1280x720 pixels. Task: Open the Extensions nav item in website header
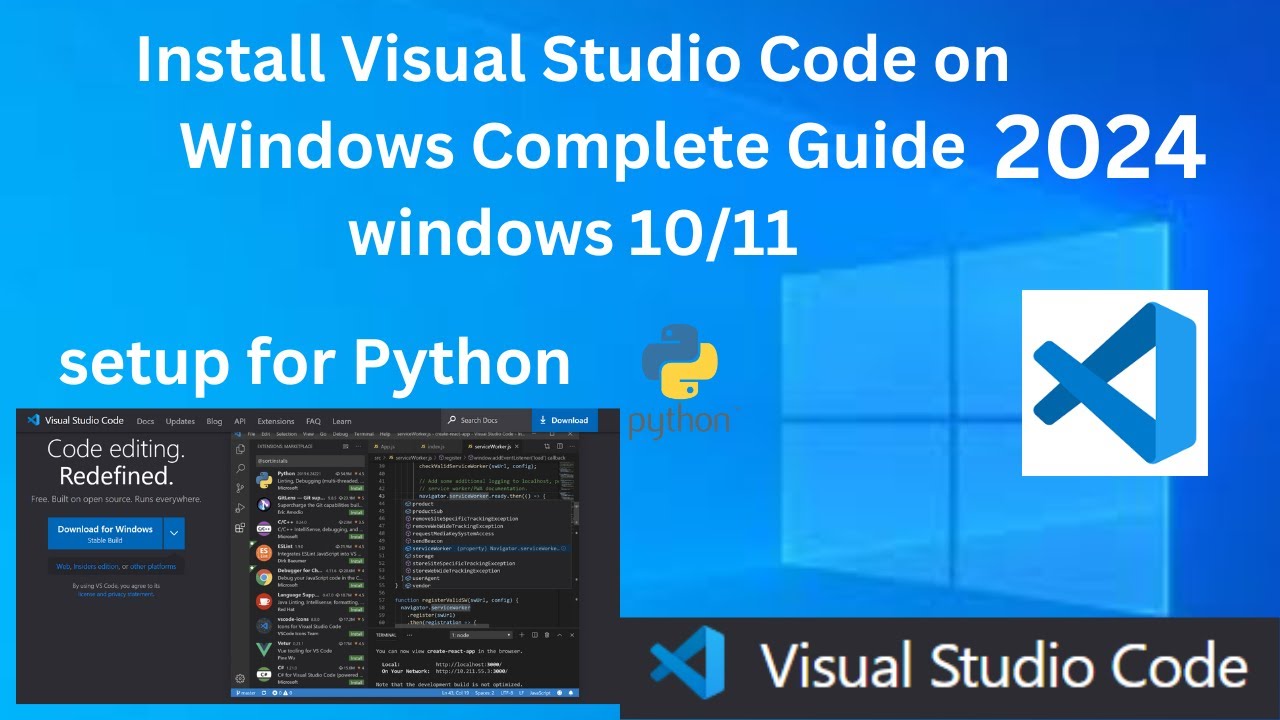[276, 421]
